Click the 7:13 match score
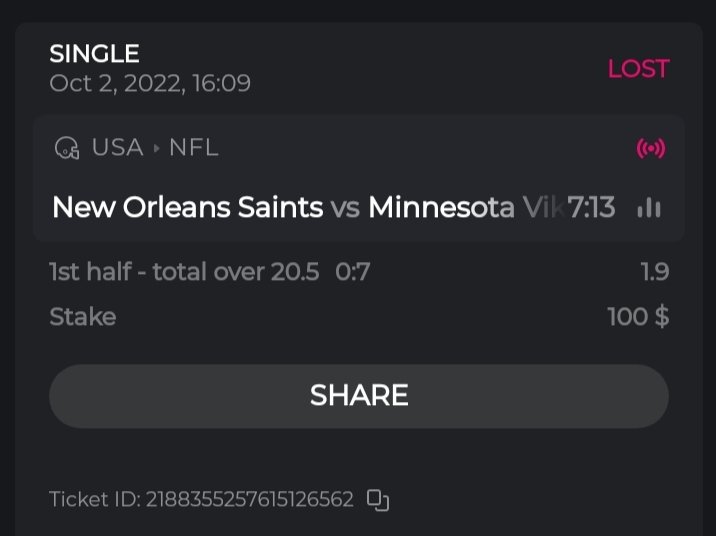The height and width of the screenshot is (536, 716). (x=591, y=207)
